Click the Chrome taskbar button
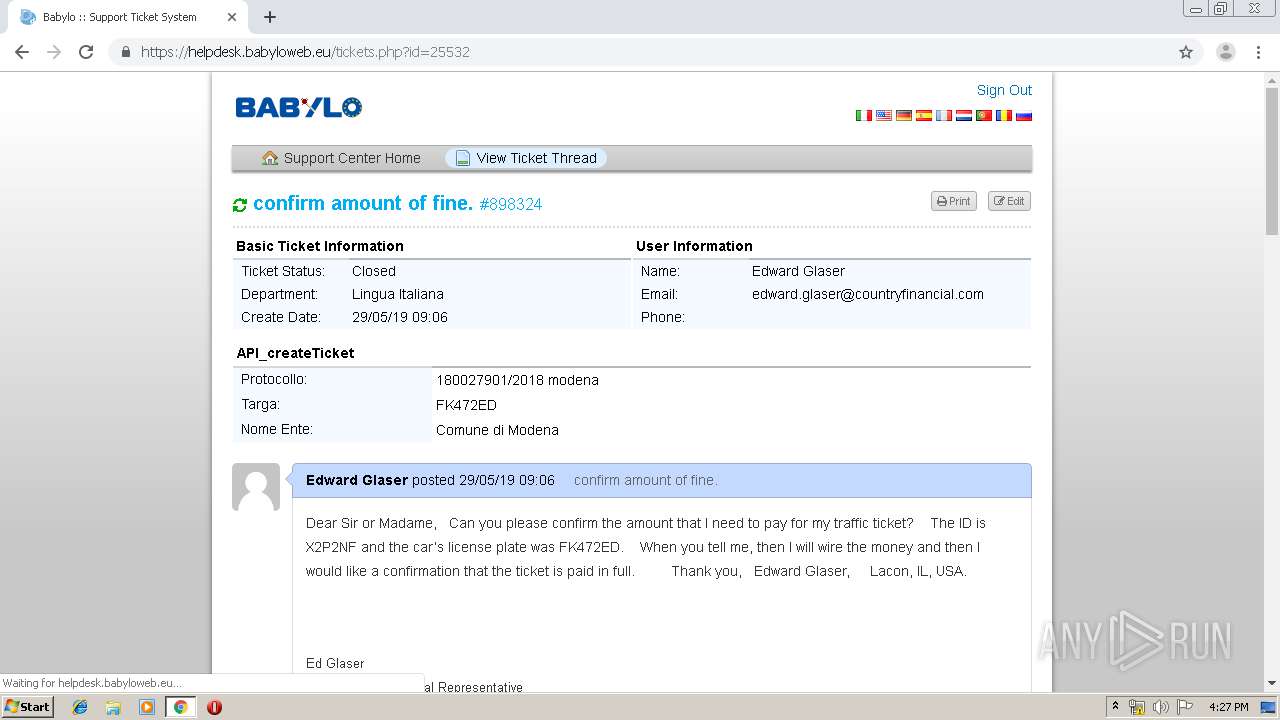The width and height of the screenshot is (1280, 720). click(180, 707)
